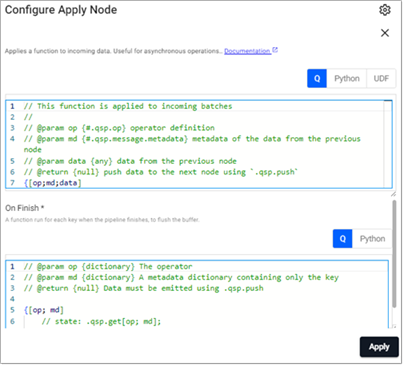Click line '{[op; md]' in On Finish editor
404x366 pixels.
click(44, 310)
